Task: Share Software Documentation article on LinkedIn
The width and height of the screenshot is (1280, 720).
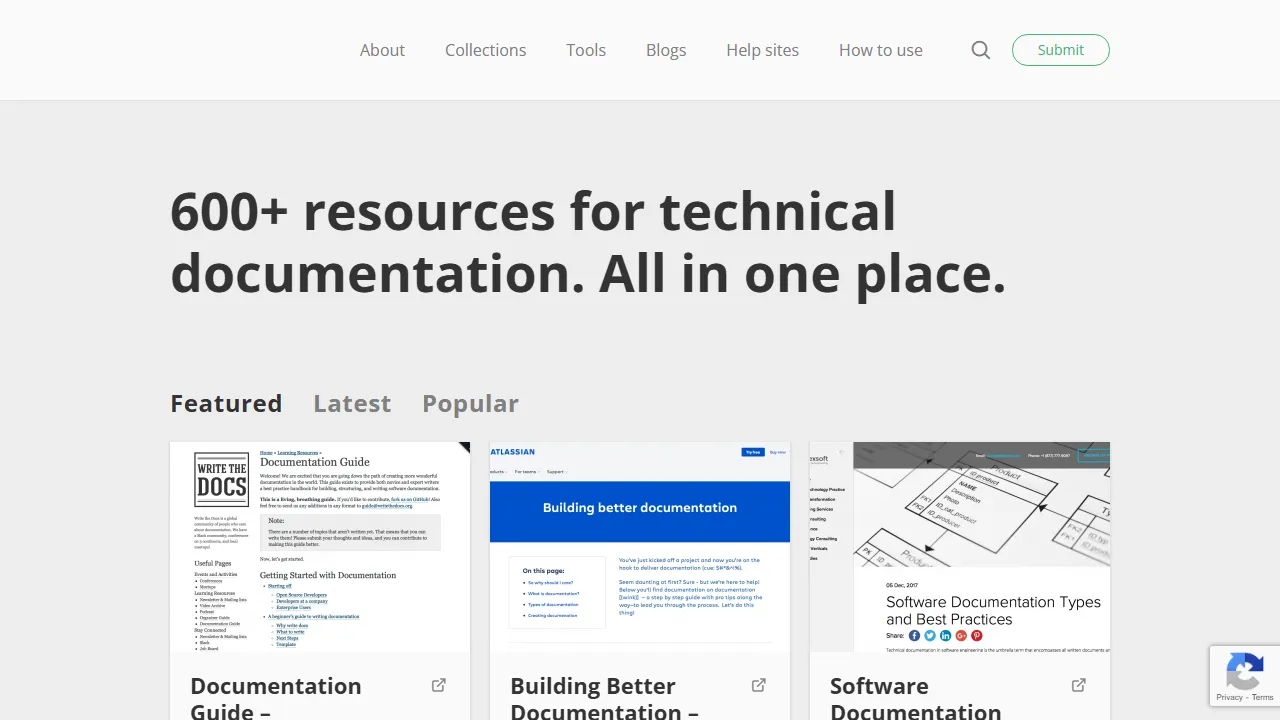Action: point(945,635)
